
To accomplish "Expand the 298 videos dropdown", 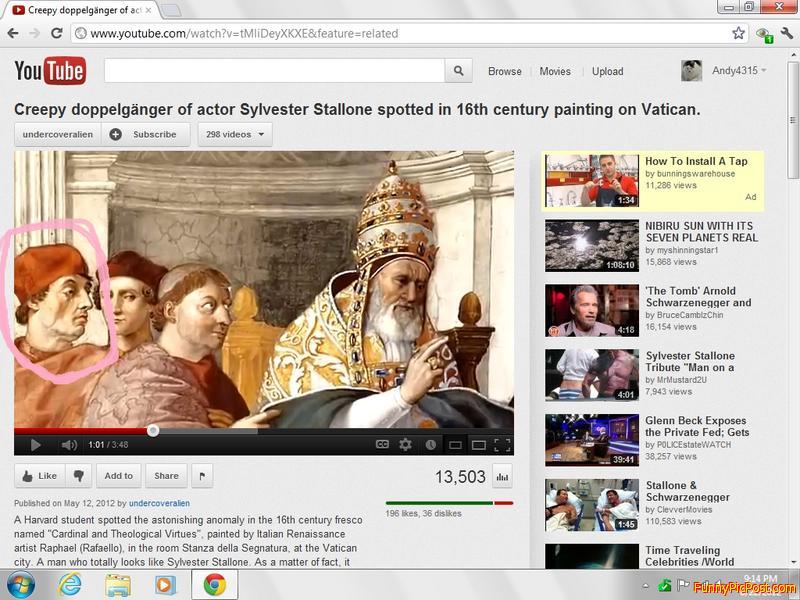I will [x=235, y=135].
